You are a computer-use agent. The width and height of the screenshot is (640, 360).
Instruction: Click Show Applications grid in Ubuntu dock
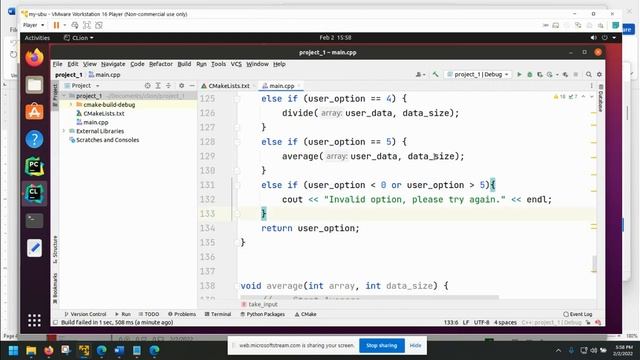pyautogui.click(x=34, y=320)
